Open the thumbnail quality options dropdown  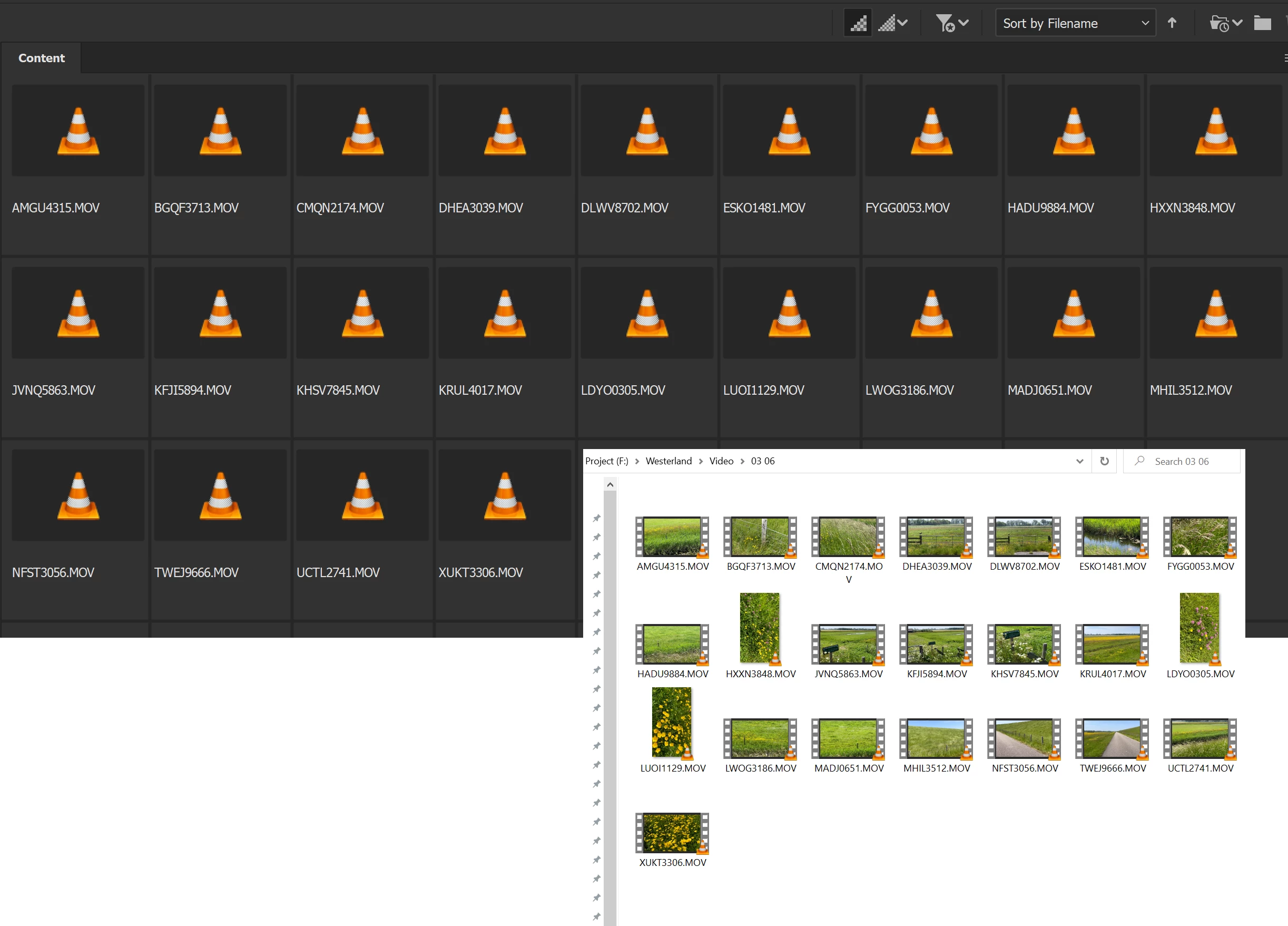click(893, 23)
